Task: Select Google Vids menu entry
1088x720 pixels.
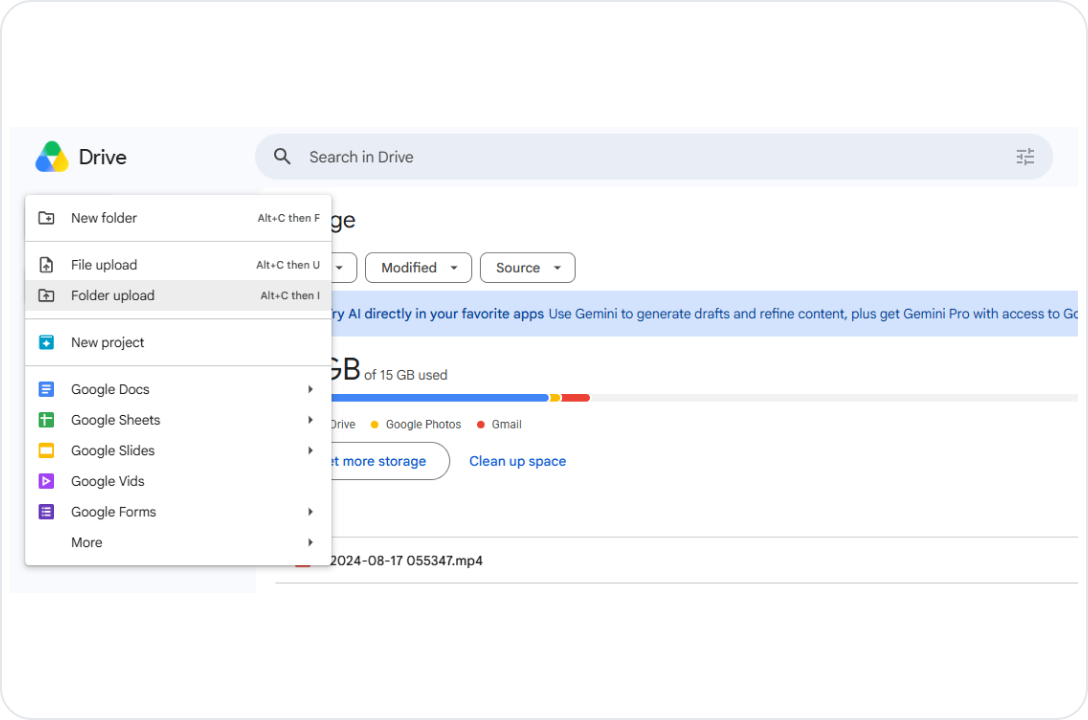Action: coord(178,481)
